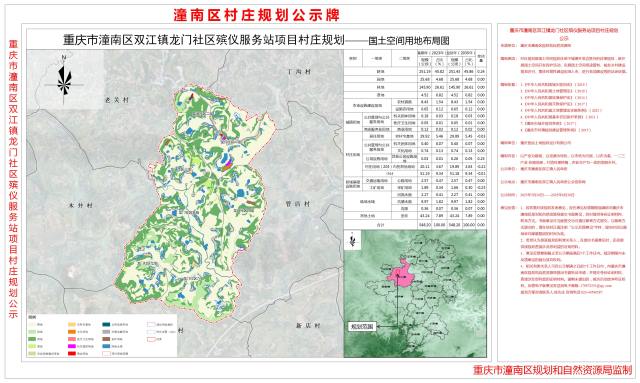Click the map title 国土空间用地布局图
Screen dimensions: 640x383
pyautogui.click(x=409, y=41)
